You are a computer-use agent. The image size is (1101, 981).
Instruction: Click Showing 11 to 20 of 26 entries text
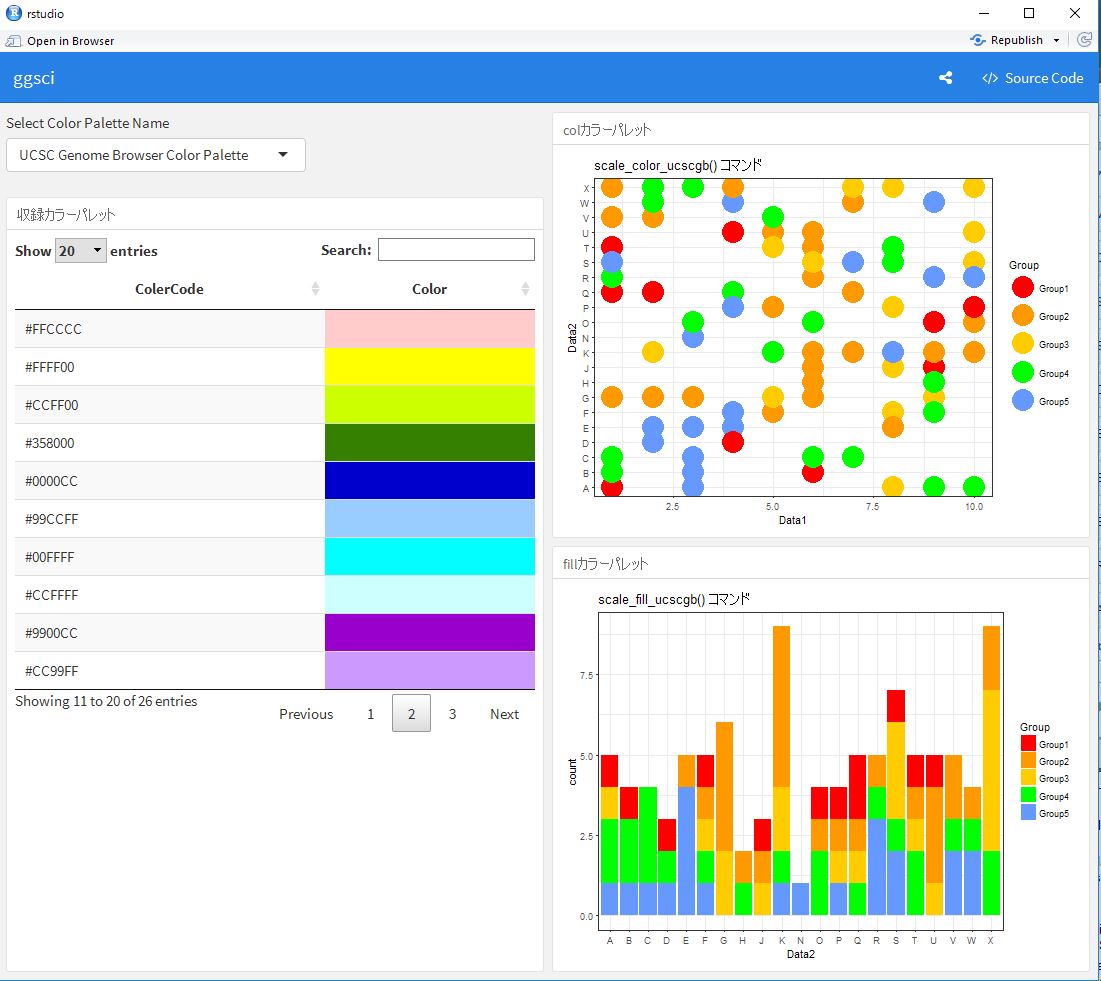pos(106,701)
